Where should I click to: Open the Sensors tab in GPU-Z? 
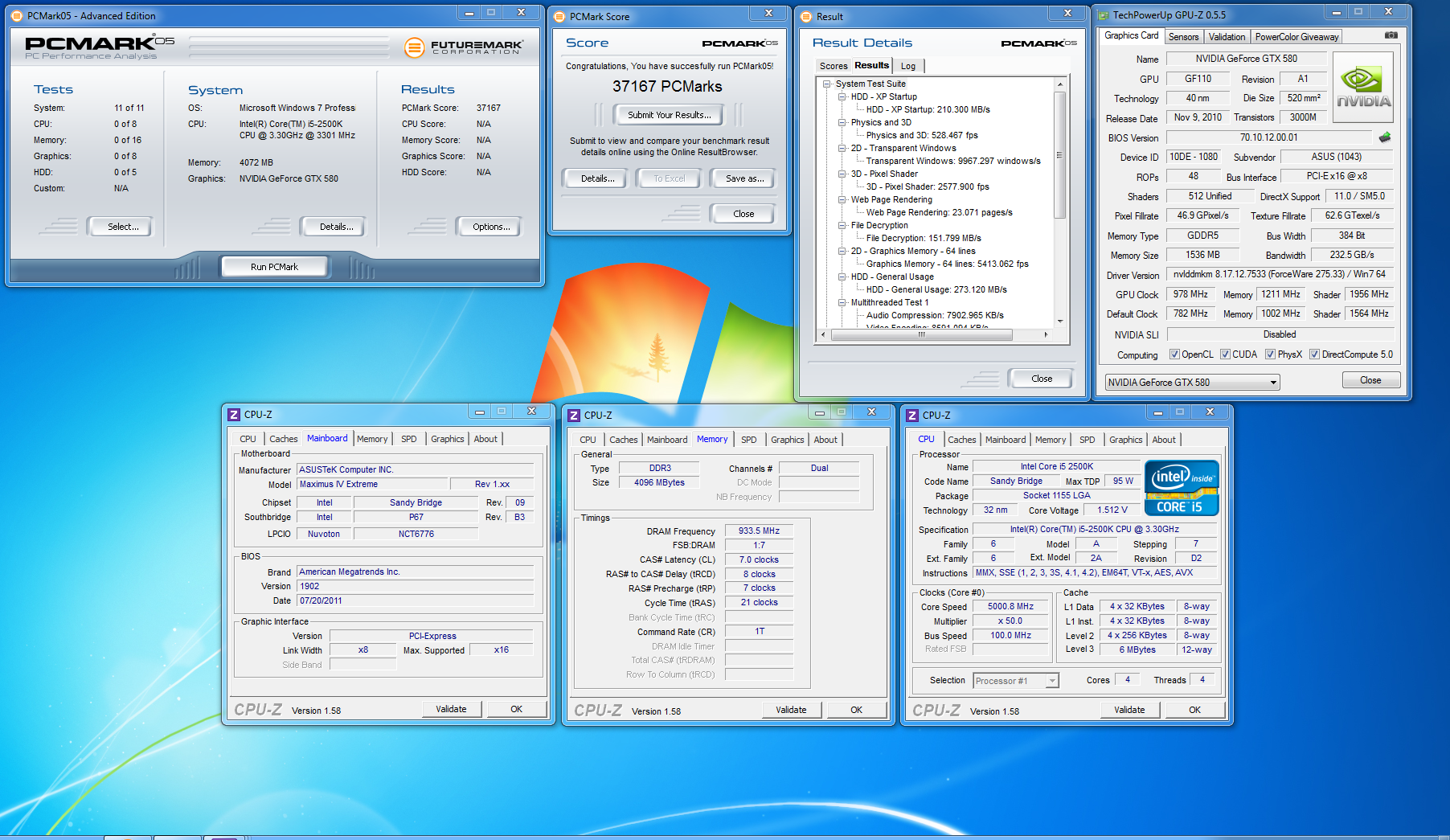(x=1183, y=37)
